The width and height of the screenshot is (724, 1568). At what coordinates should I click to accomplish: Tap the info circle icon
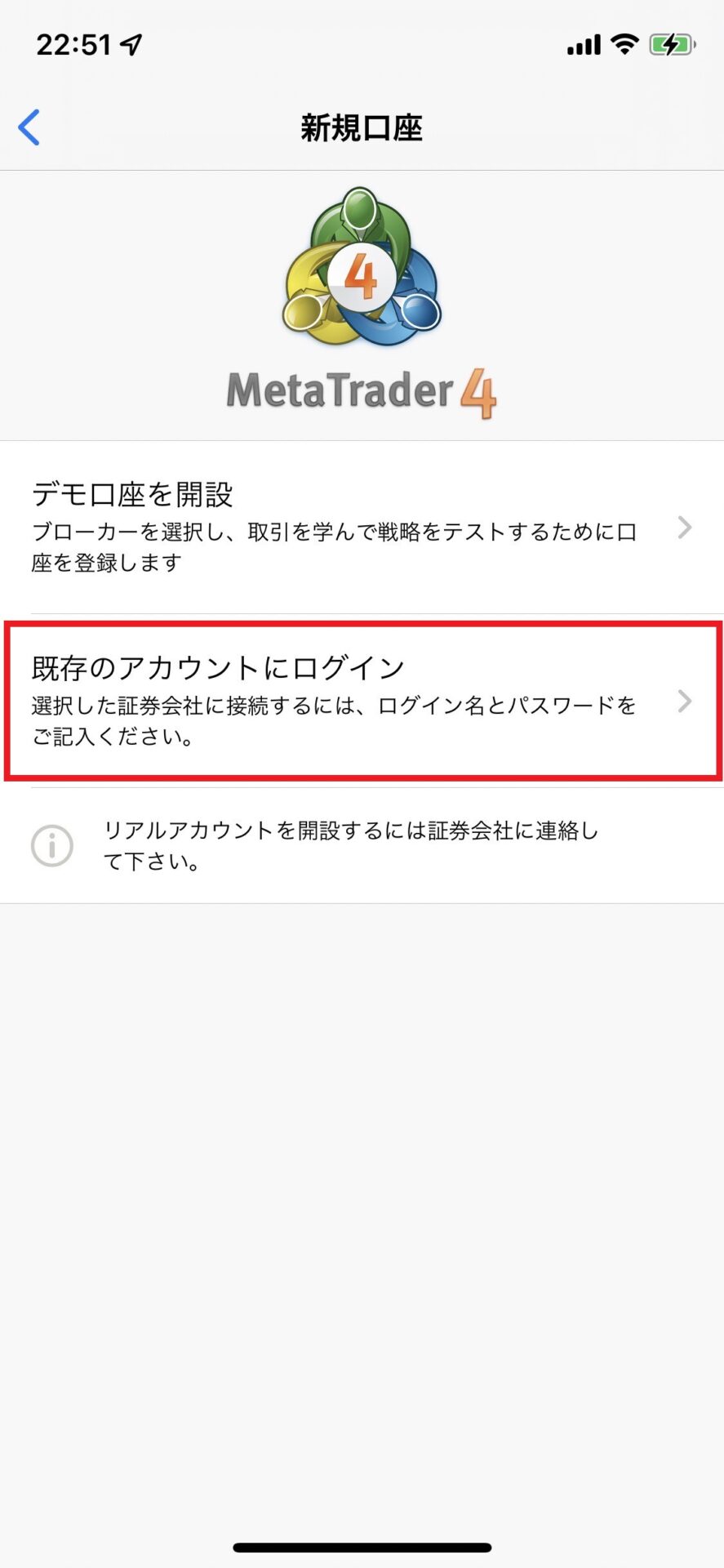[x=52, y=845]
